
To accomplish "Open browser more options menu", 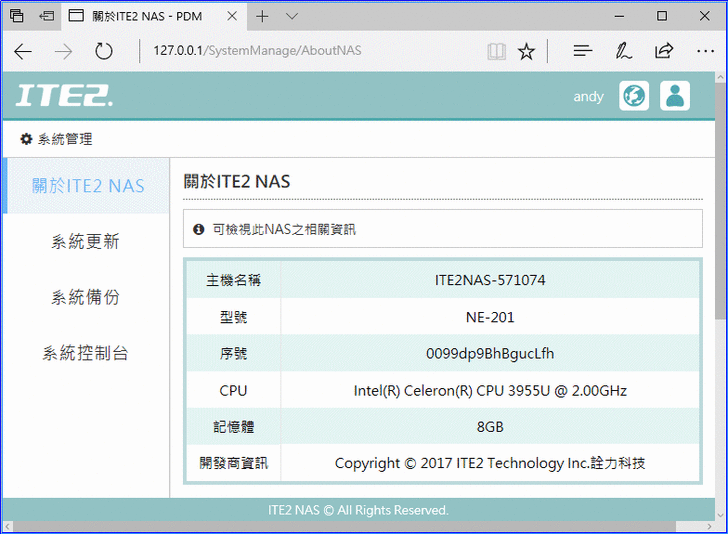I will (704, 51).
